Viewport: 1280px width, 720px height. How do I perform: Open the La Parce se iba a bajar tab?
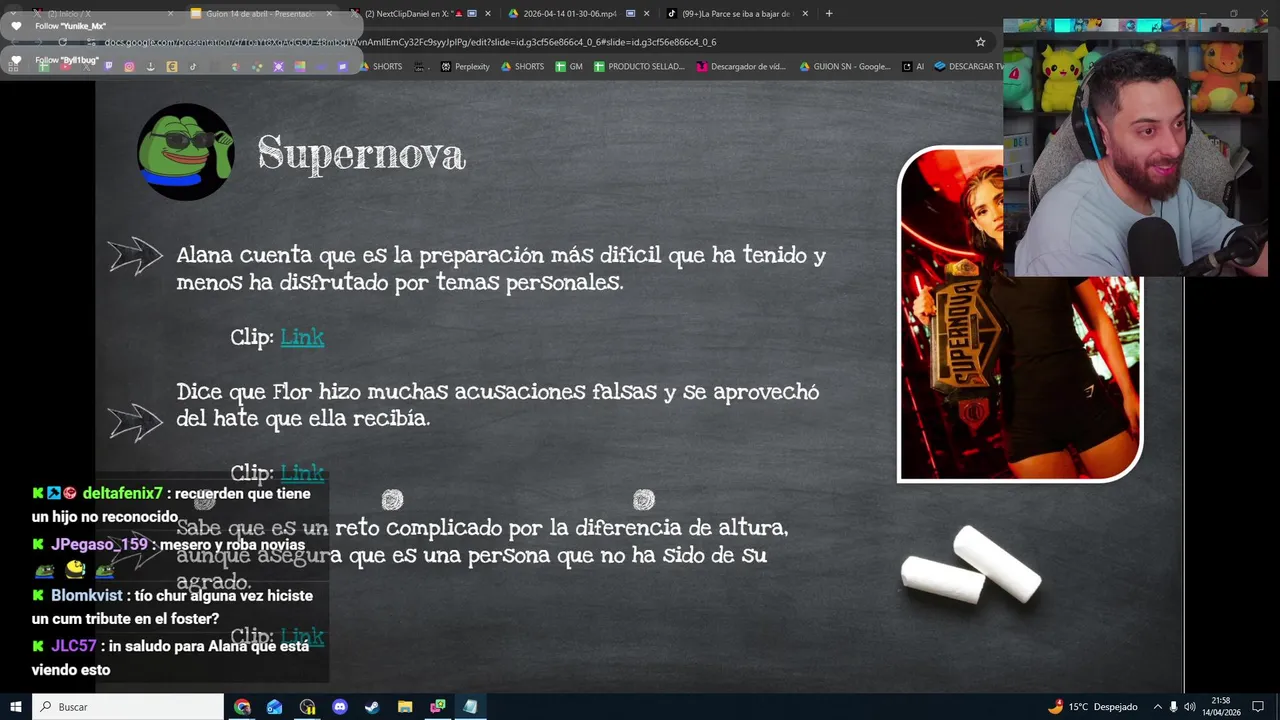pyautogui.click(x=735, y=13)
